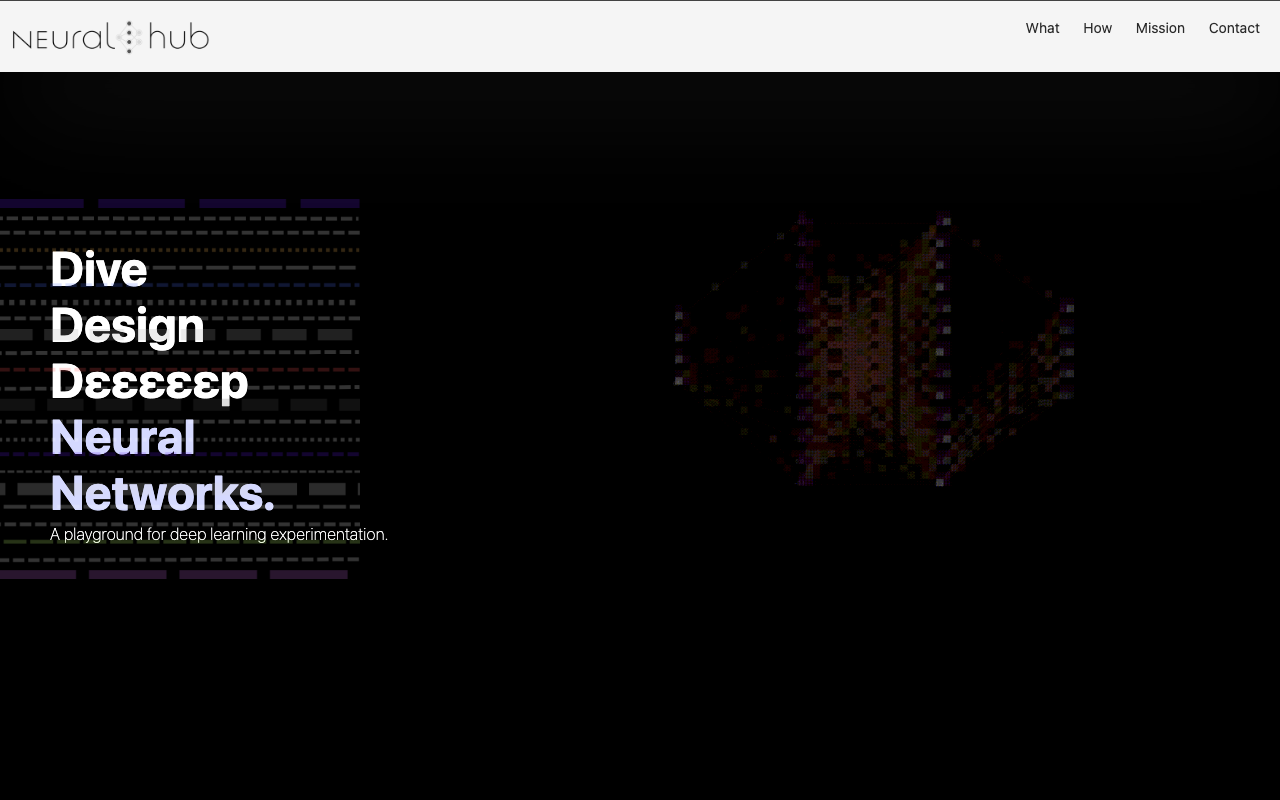The image size is (1280, 800).
Task: Click the 'Design' headline word
Action: 127,326
